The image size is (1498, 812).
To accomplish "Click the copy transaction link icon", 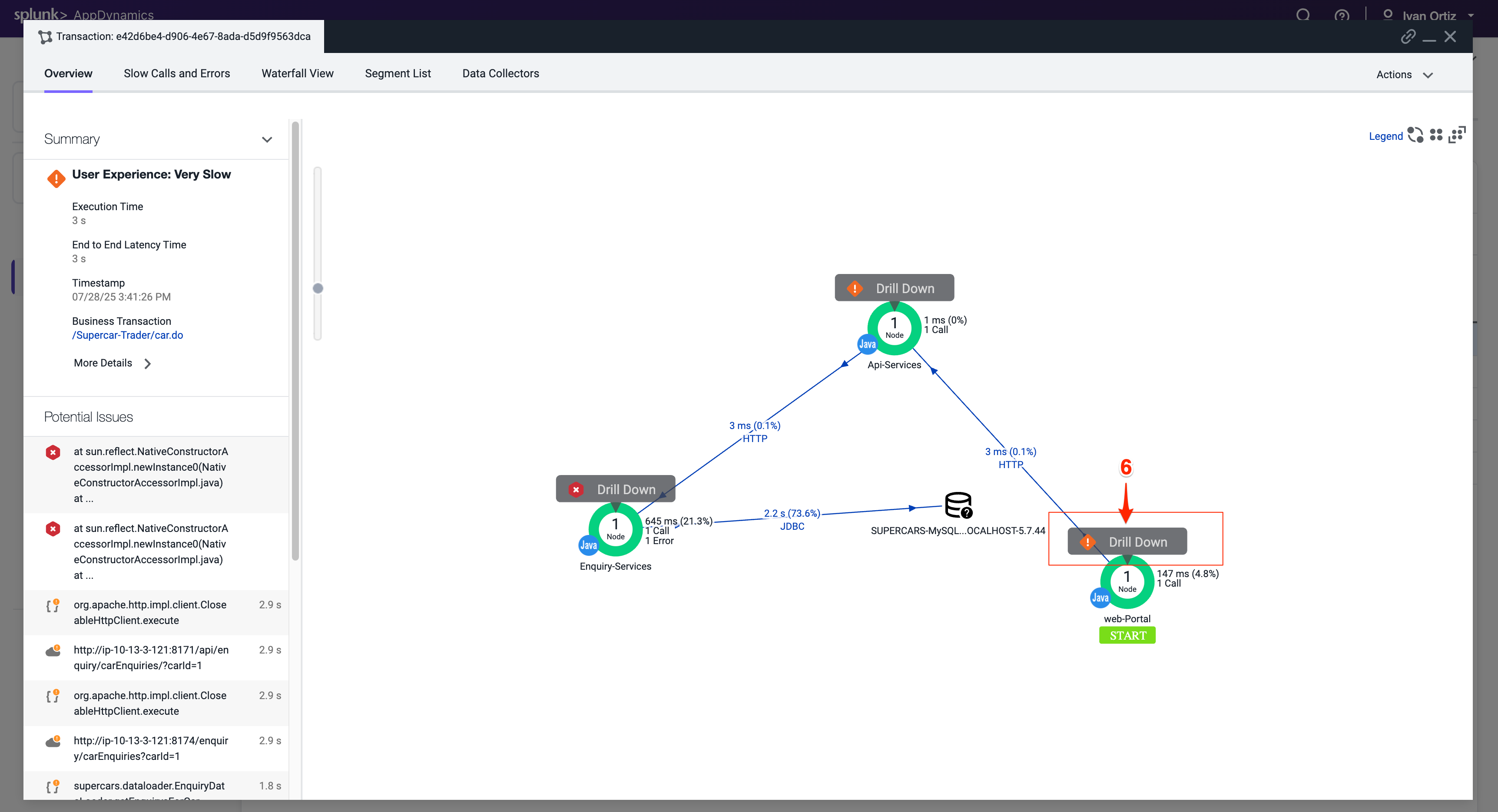I will 1407,36.
